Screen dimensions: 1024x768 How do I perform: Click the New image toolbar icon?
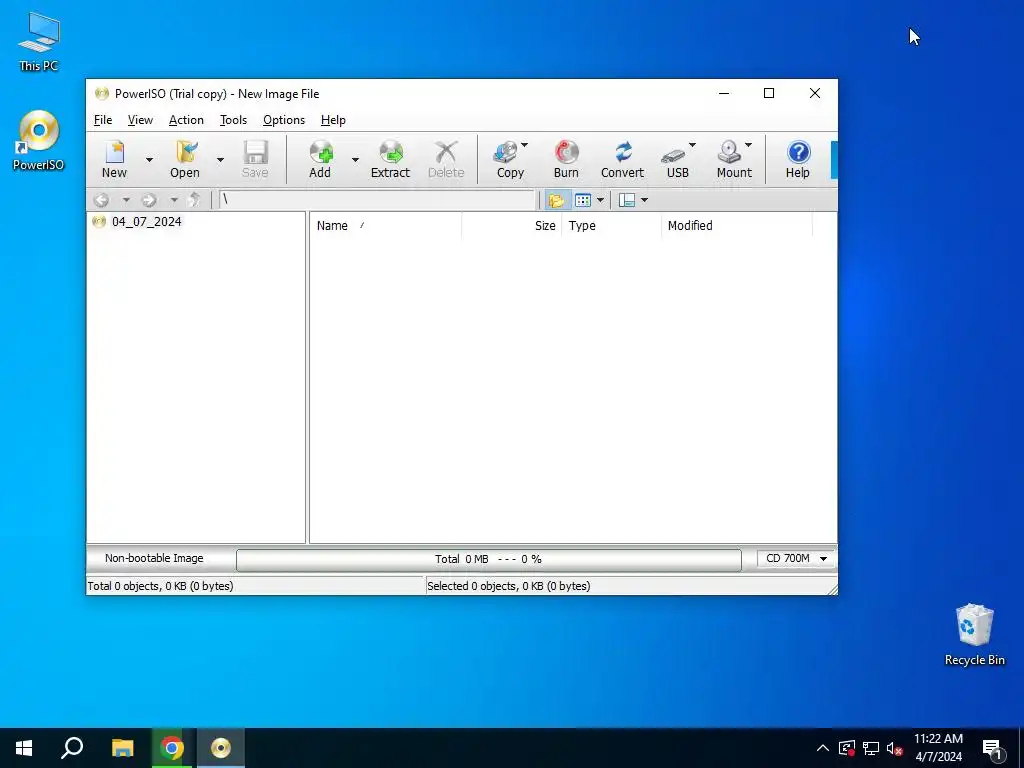(x=114, y=159)
